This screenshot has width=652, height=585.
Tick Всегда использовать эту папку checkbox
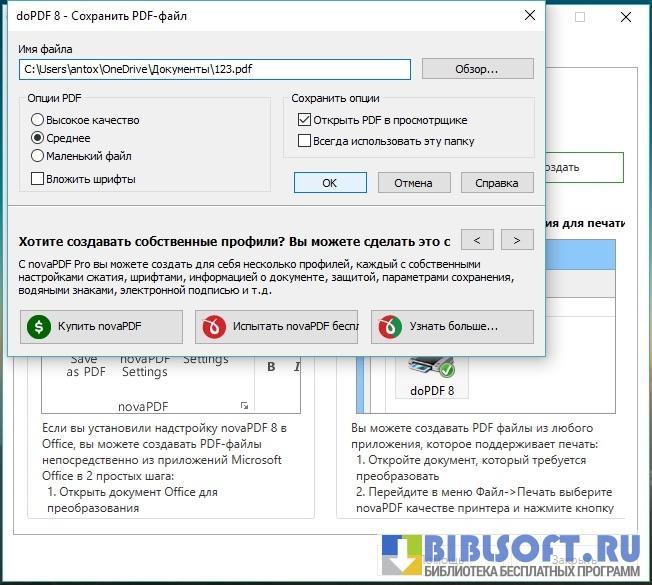click(305, 141)
